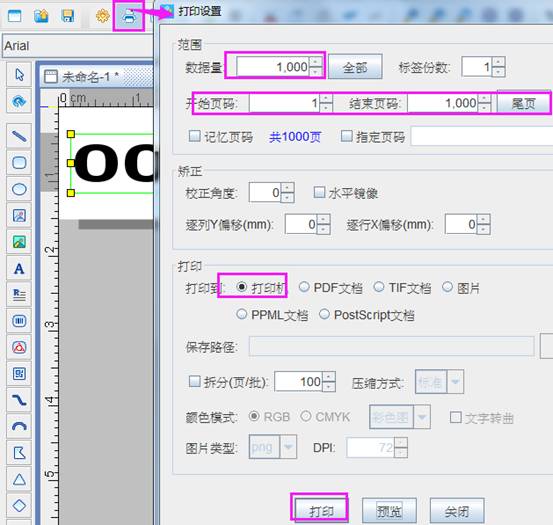This screenshot has width=553, height=525.
Task: Select the barcode tool
Action: coord(19,321)
